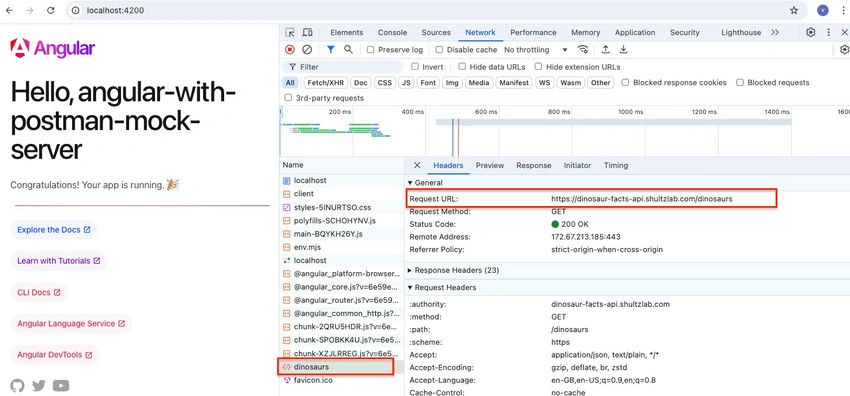The height and width of the screenshot is (396, 850).
Task: Check 3rd-party requests
Action: 288,98
